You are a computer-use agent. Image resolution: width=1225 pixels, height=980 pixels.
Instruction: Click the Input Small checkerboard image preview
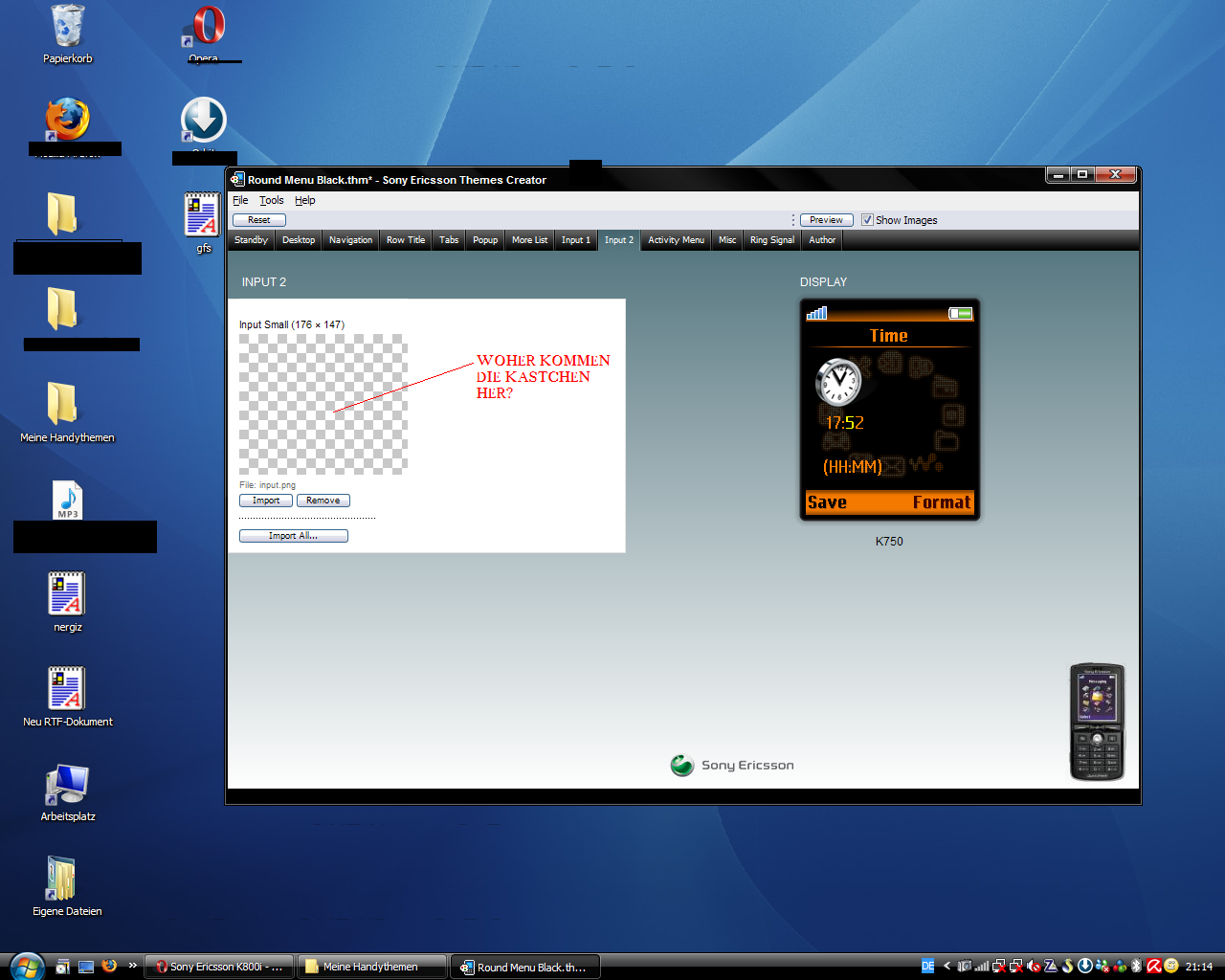323,404
